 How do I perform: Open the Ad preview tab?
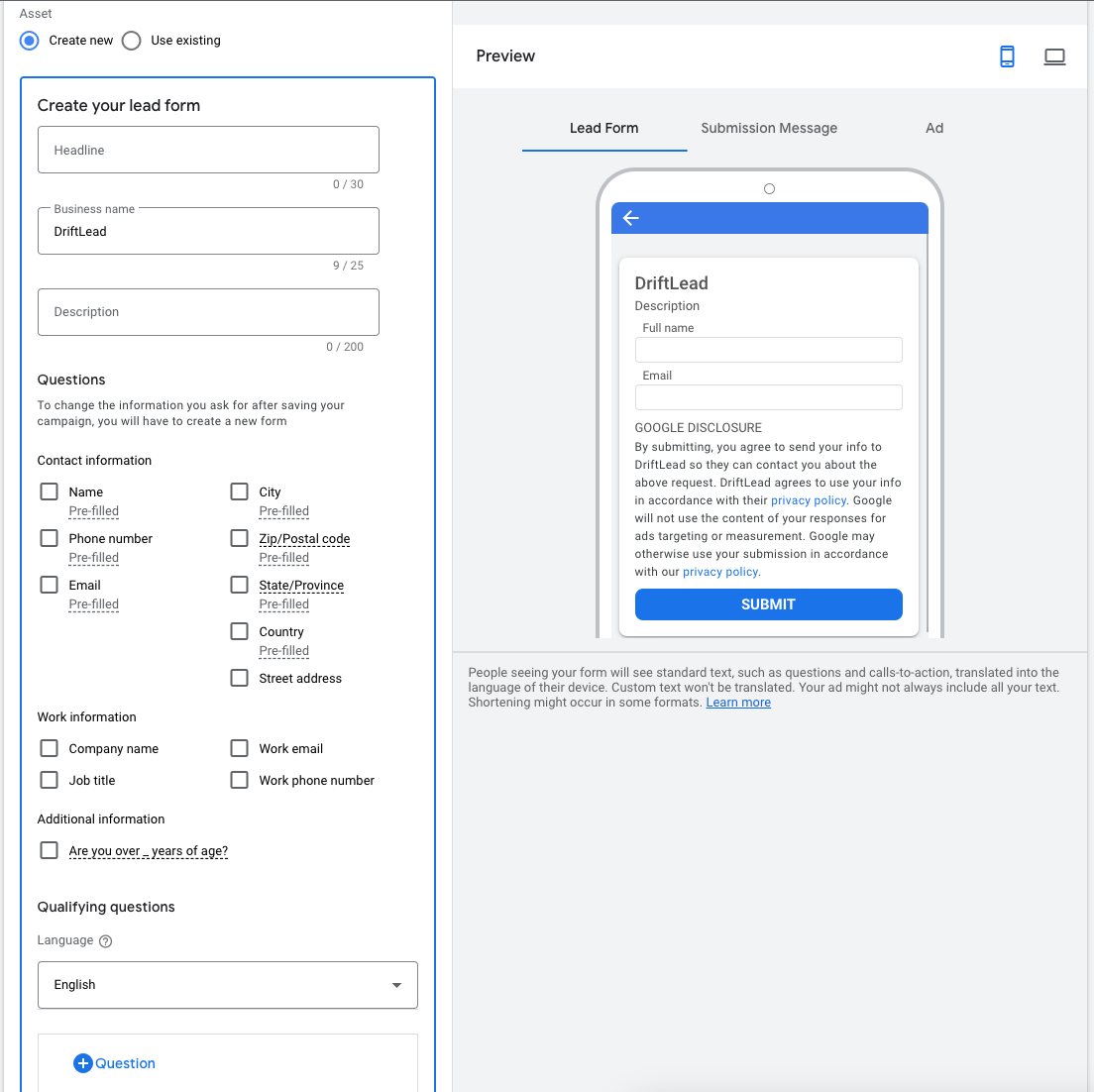[933, 128]
